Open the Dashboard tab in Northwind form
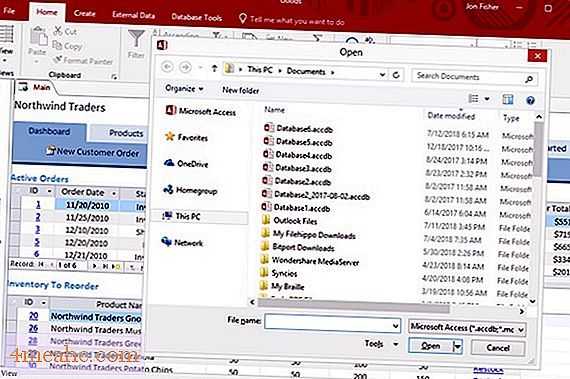 tap(49, 131)
